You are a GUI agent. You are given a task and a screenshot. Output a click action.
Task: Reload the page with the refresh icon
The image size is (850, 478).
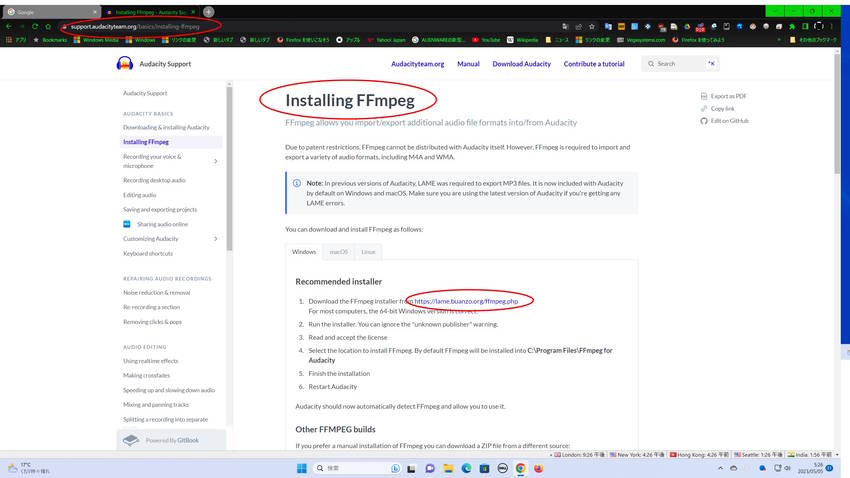tap(35, 26)
